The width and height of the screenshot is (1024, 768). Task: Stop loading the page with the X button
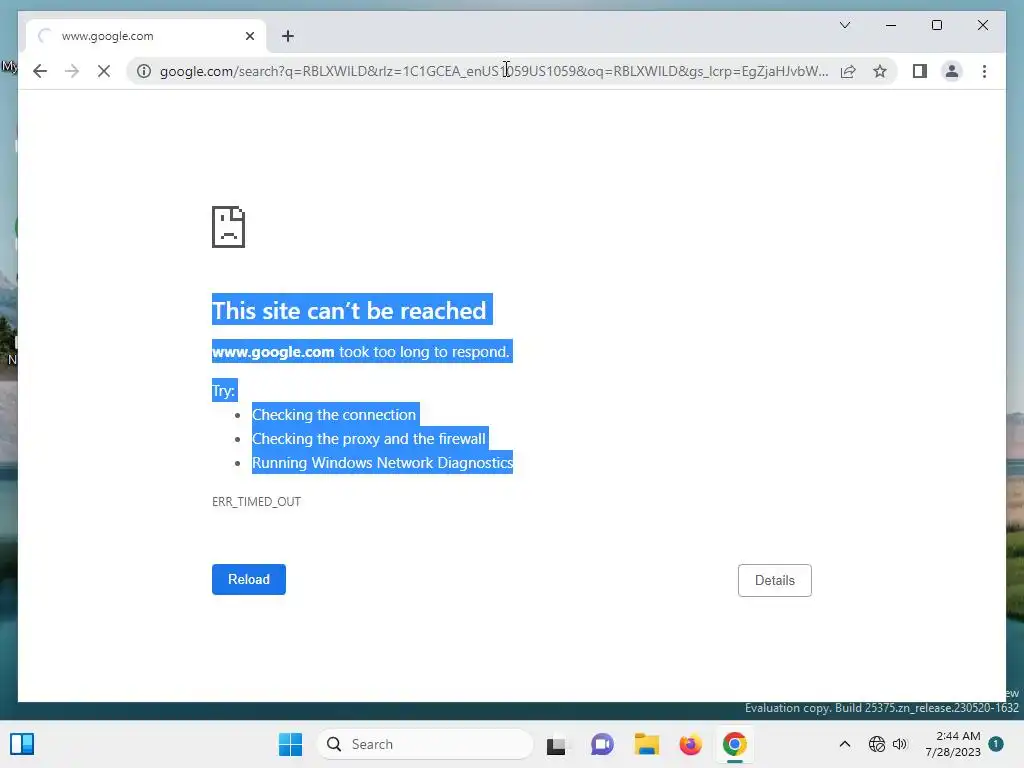[104, 71]
